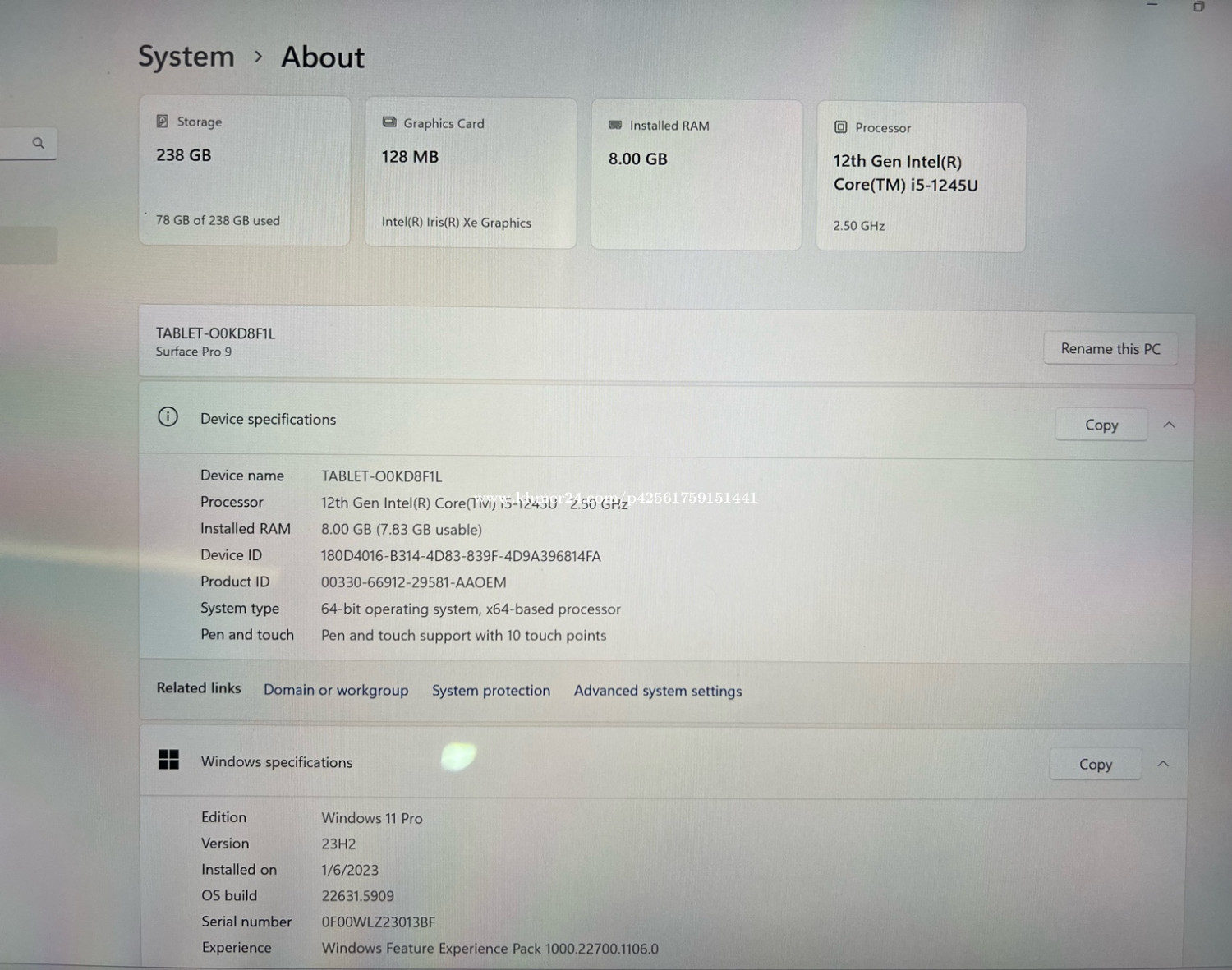This screenshot has height=970, width=1232.
Task: Collapse the Windows specifications section
Action: tap(1163, 764)
